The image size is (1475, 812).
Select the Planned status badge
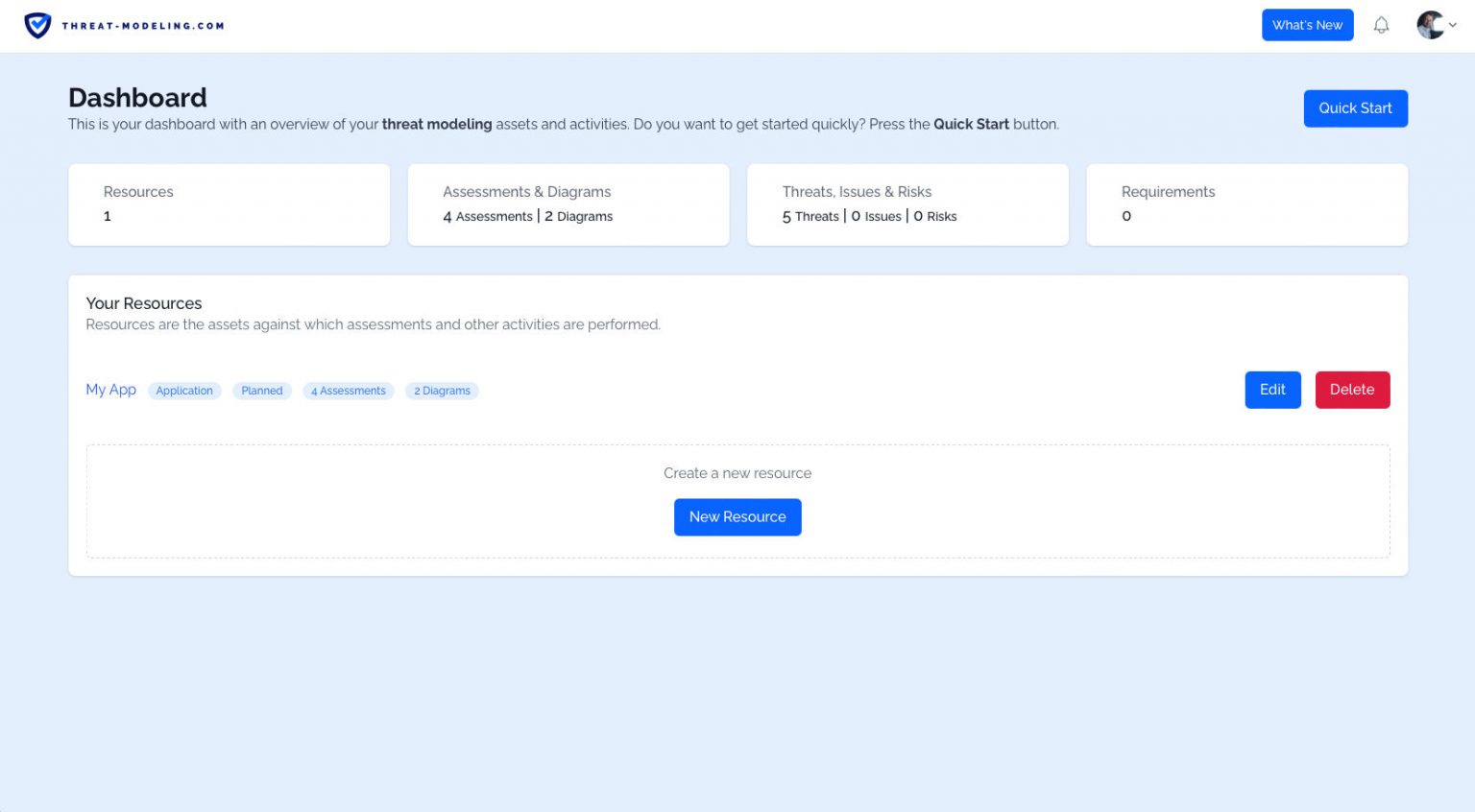pos(261,391)
